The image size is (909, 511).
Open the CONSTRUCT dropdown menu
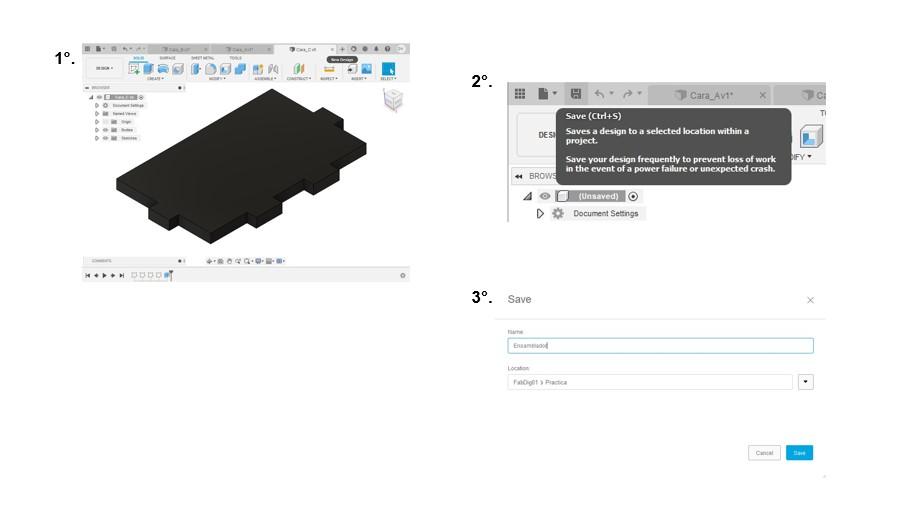click(299, 78)
